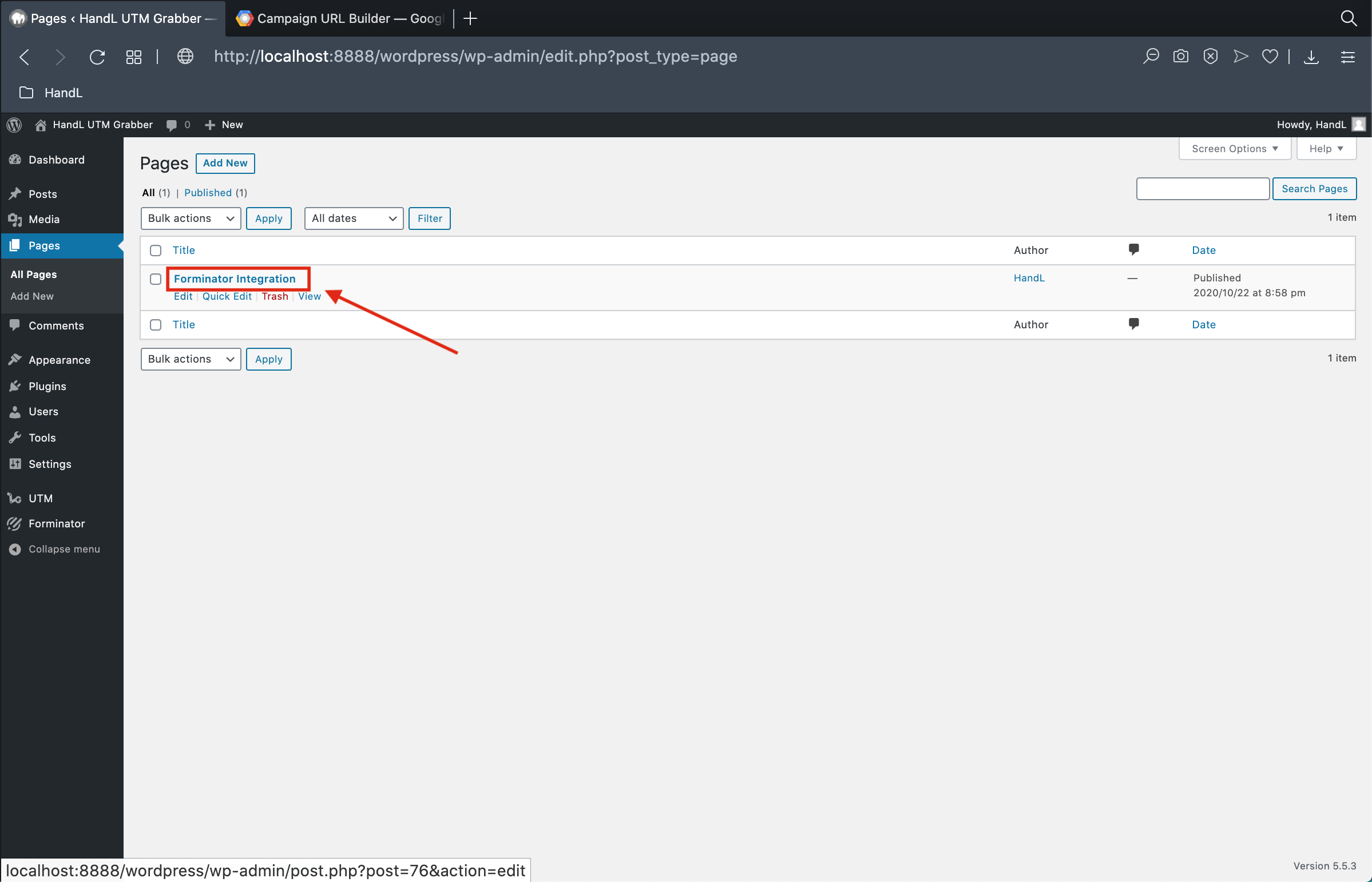Click the Edit link for Forminator Integration
Screen dimensions: 1372x882
tap(183, 296)
